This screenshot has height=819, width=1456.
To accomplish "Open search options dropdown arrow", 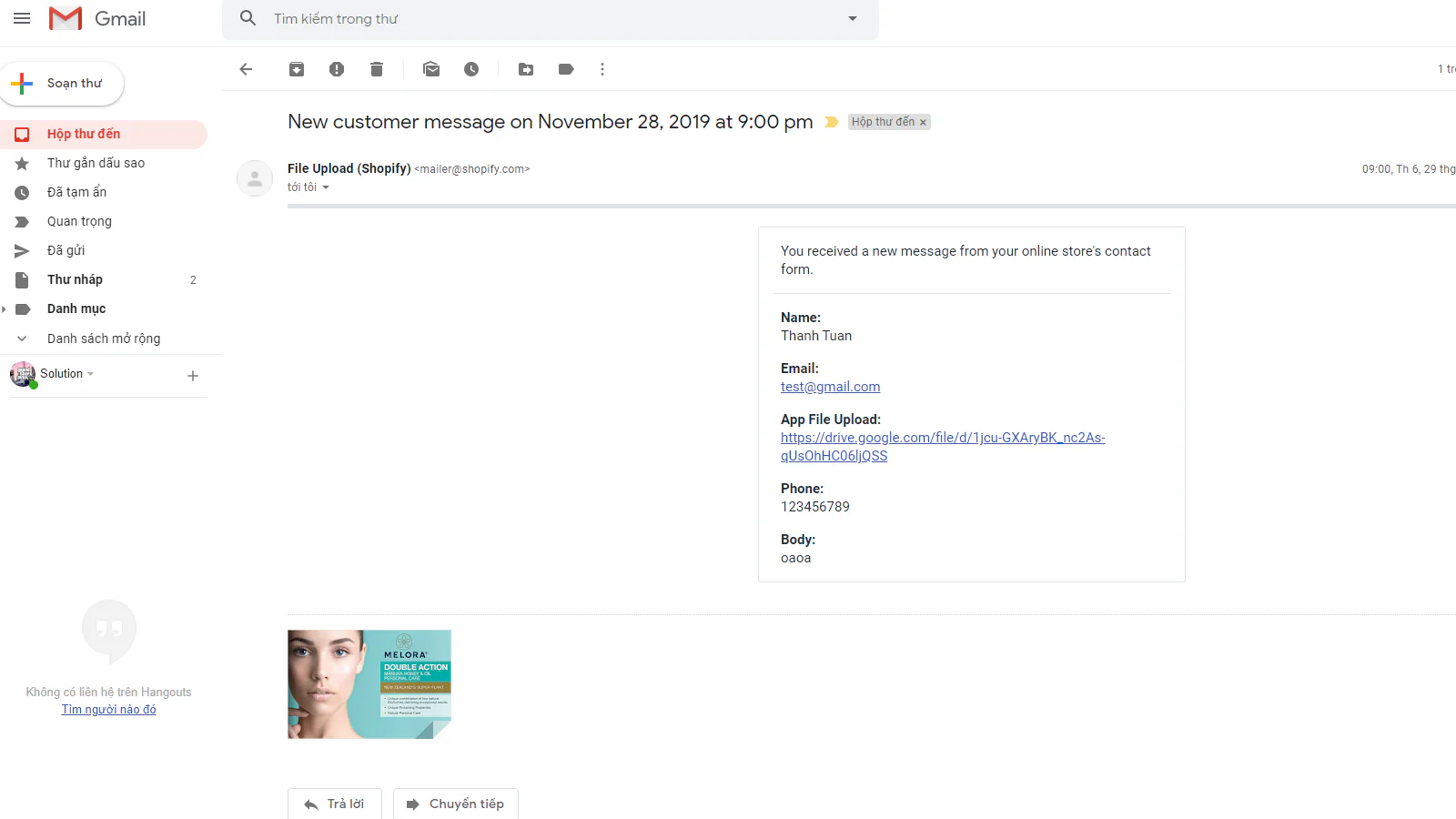I will click(853, 18).
